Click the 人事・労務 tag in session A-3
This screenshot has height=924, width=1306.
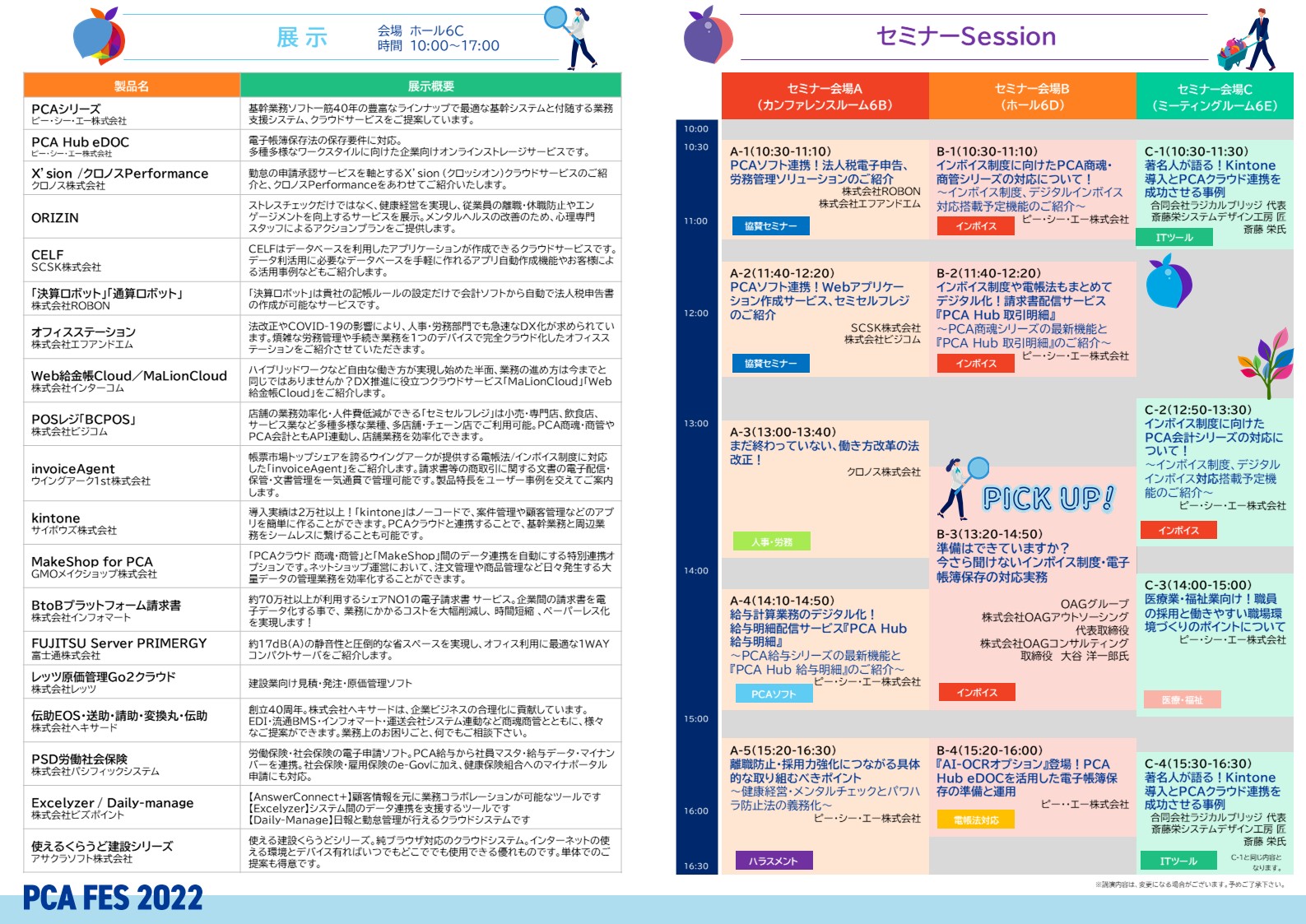772,541
